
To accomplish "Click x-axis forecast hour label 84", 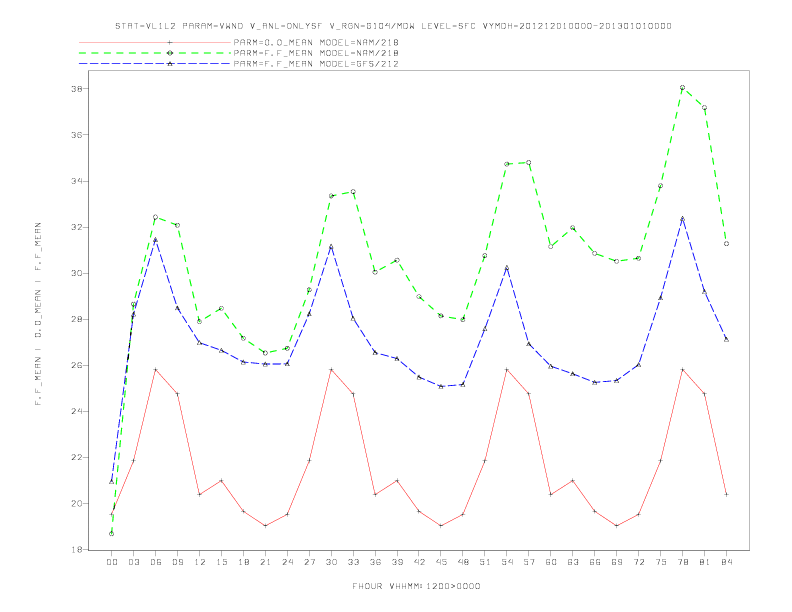I will [726, 562].
